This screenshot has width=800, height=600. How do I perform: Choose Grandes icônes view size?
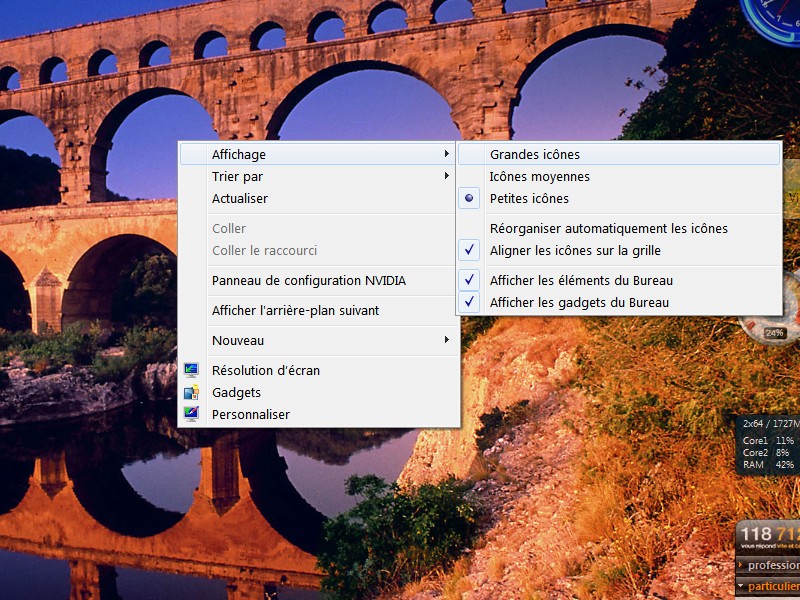tap(534, 154)
